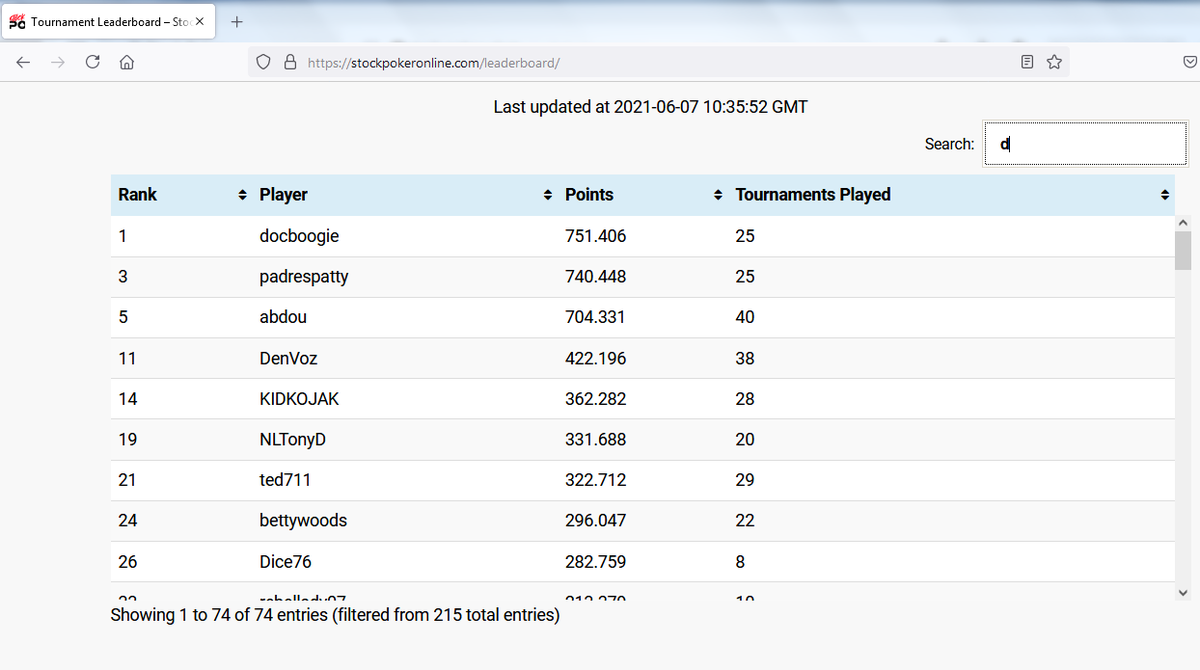Select player name DenVoz

tap(288, 358)
